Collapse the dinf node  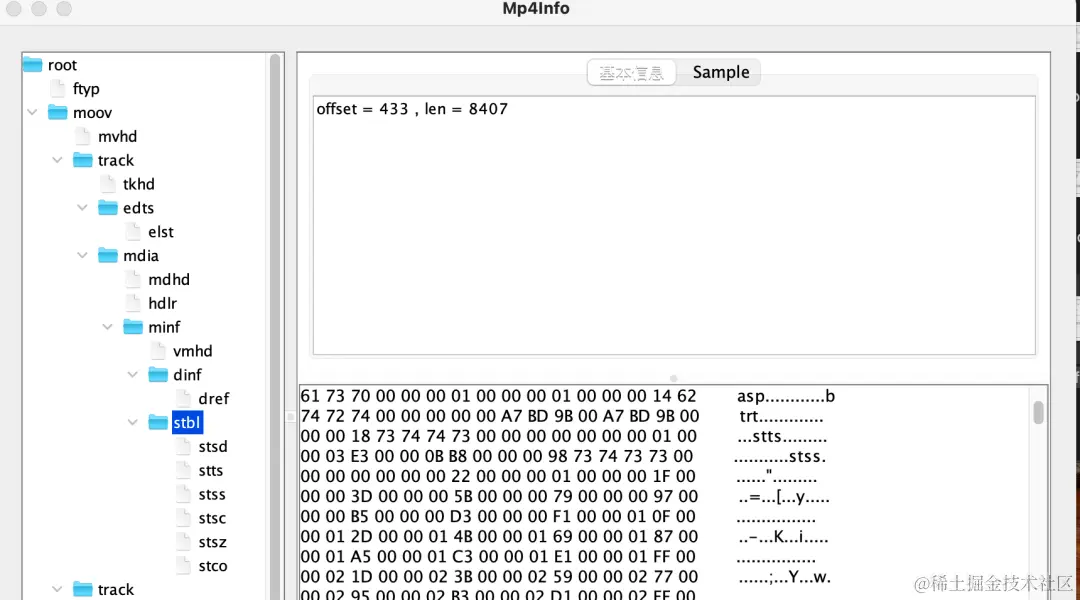click(133, 374)
